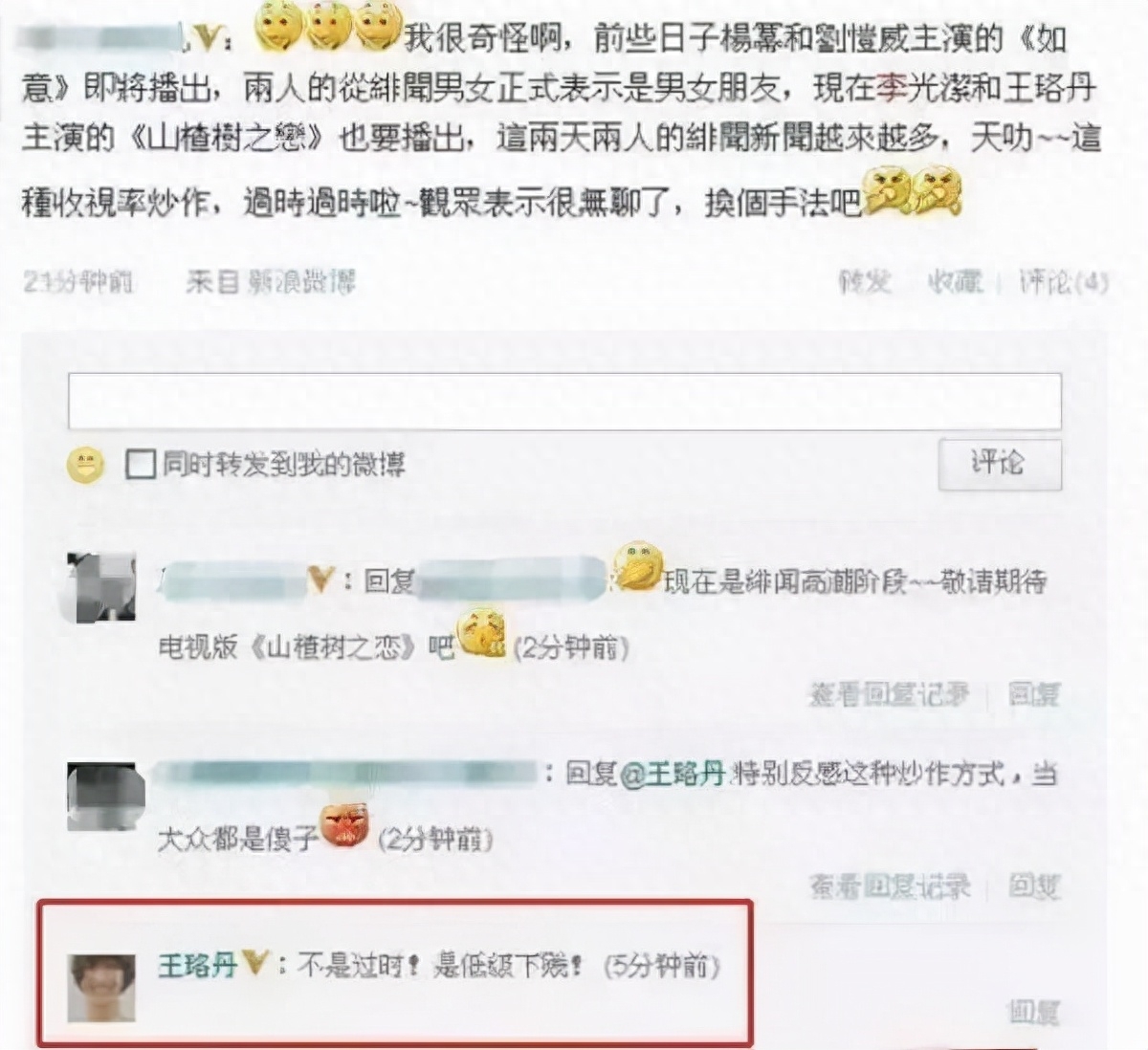The height and width of the screenshot is (1050, 1148).
Task: Click the 评论 submit button
Action: pos(999,465)
